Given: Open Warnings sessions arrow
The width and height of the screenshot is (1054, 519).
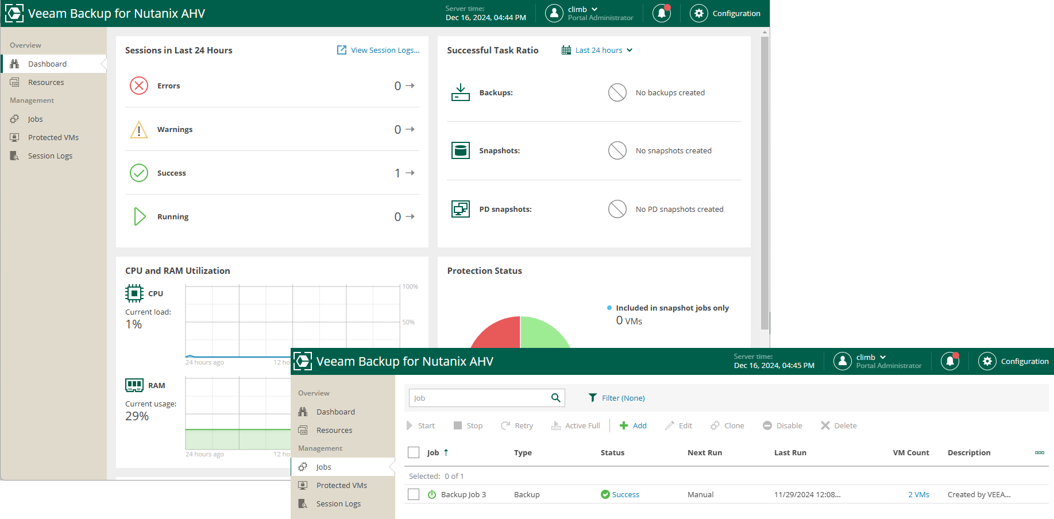Looking at the screenshot, I should tap(409, 129).
